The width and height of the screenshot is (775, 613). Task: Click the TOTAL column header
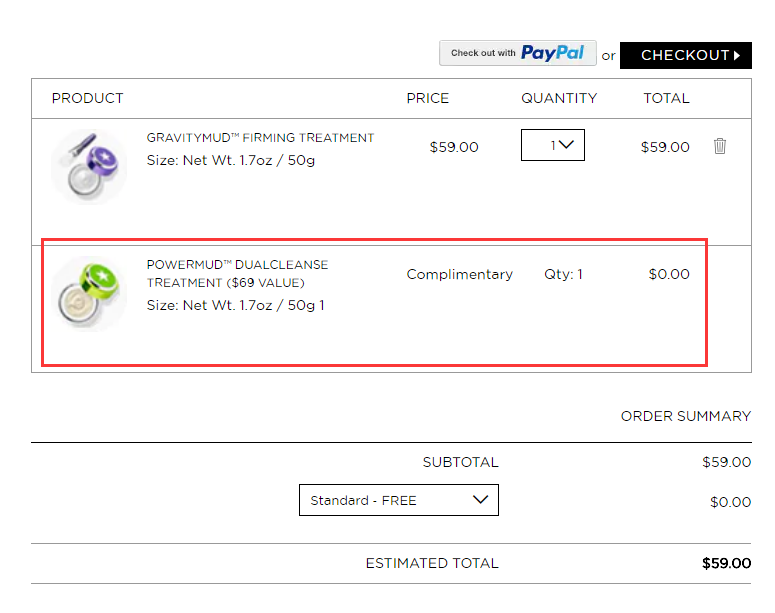pos(666,98)
